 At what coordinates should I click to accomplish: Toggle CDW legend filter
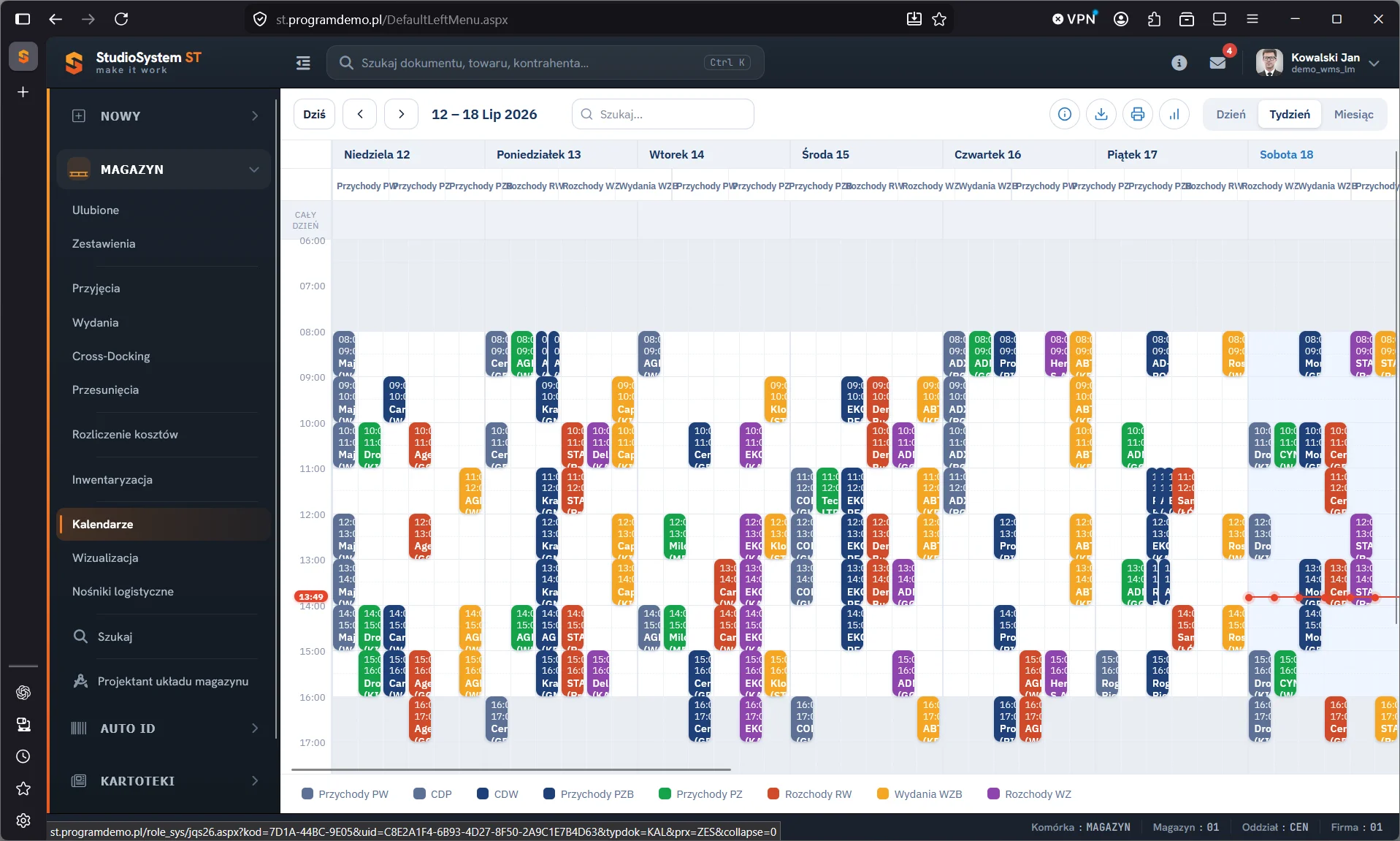[497, 794]
